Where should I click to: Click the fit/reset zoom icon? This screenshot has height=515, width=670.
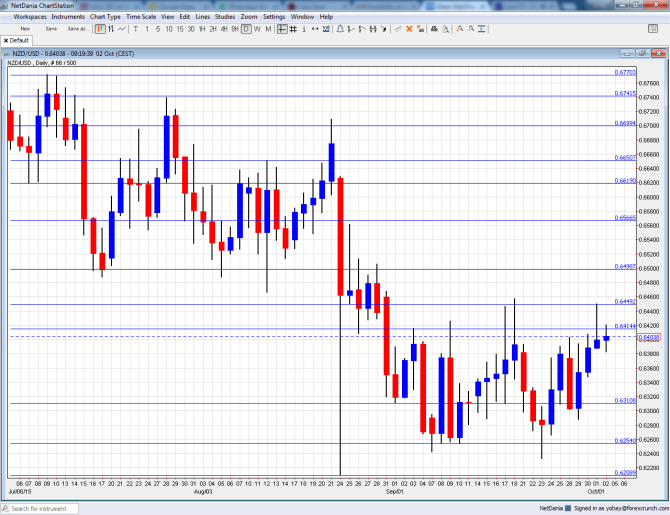(x=482, y=29)
